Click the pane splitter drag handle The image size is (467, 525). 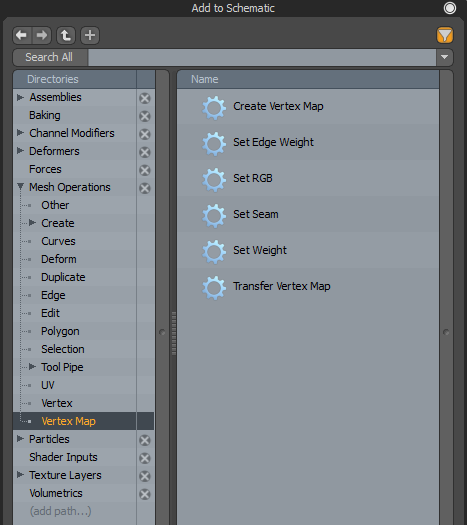(174, 333)
